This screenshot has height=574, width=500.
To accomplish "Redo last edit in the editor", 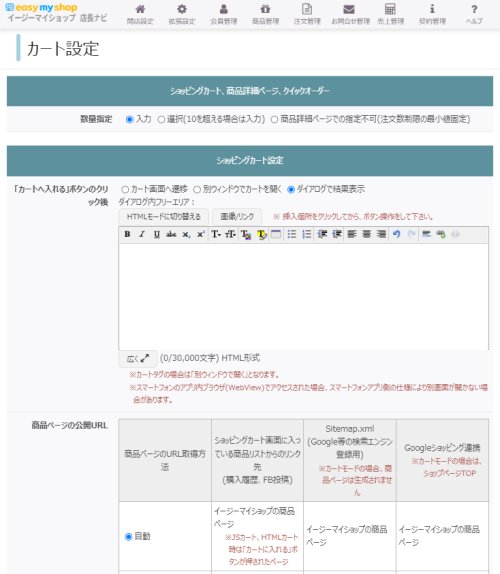I will (411, 234).
